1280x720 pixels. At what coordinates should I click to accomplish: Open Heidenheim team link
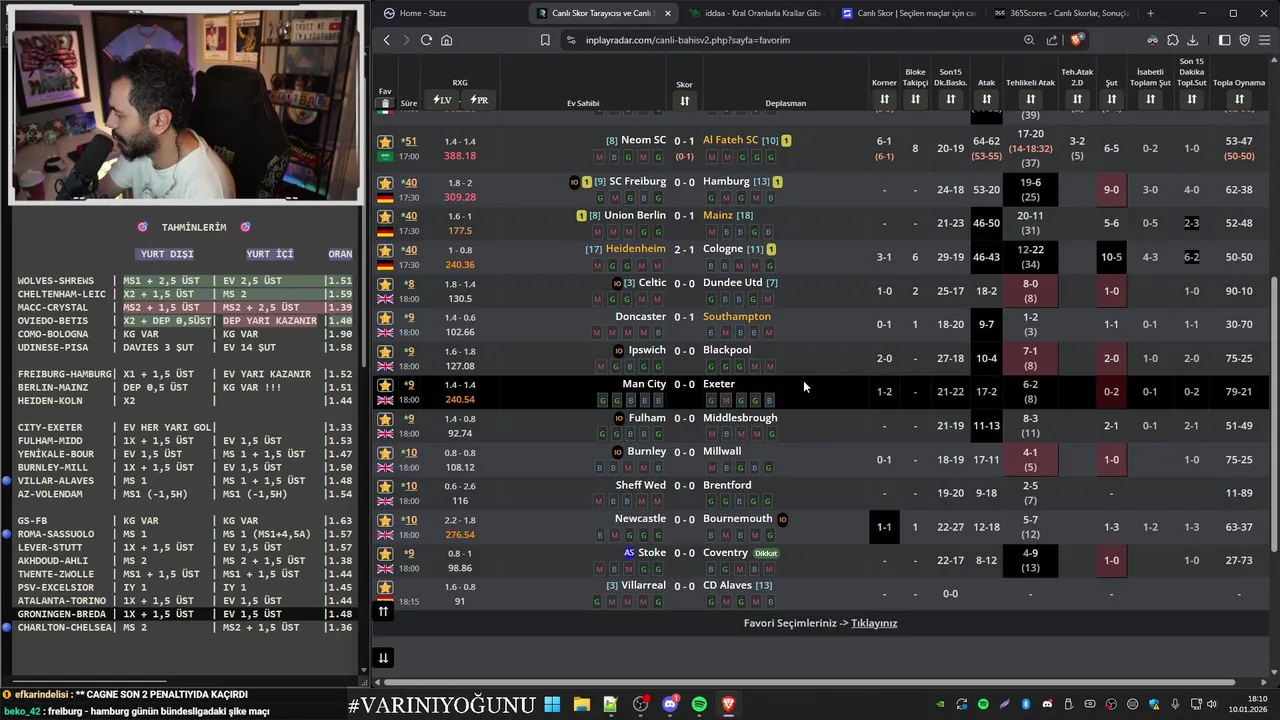point(635,248)
